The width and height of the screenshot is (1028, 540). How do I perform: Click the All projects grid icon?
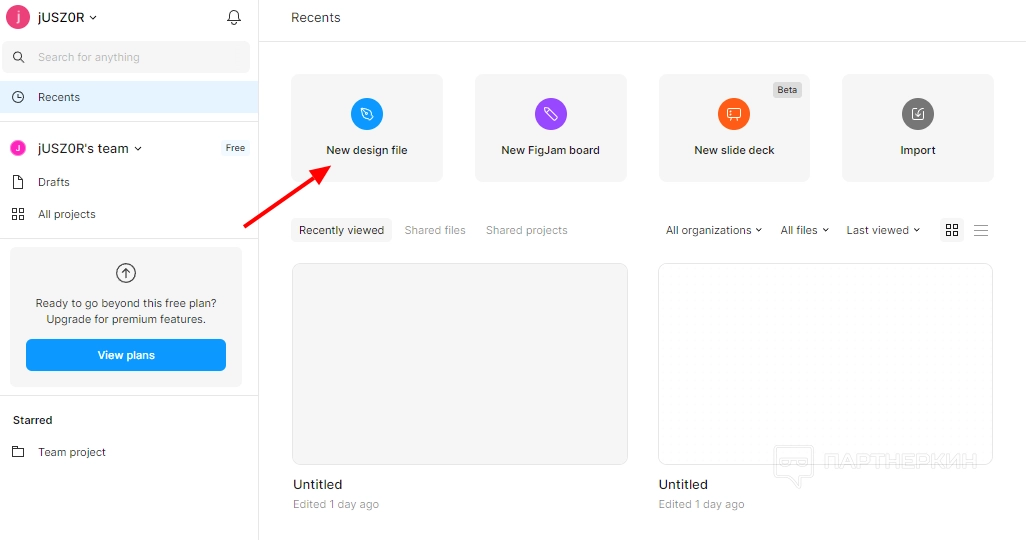click(18, 214)
